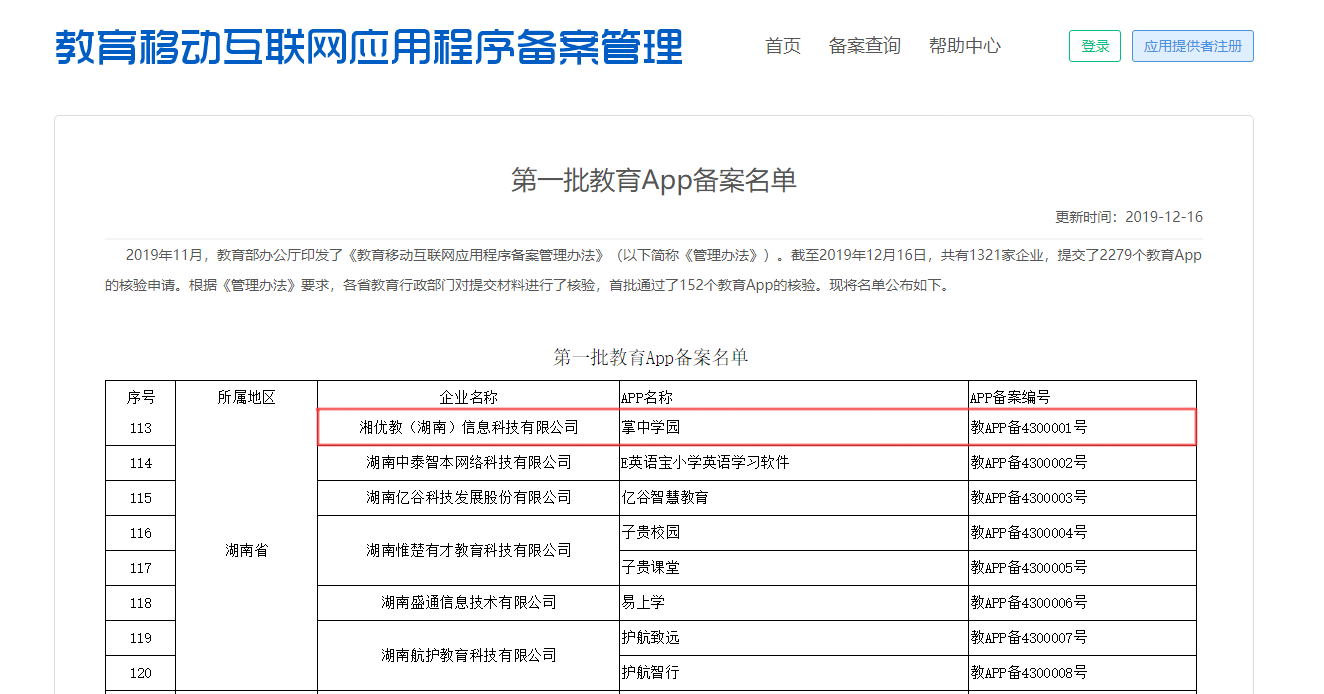Select the 掌中学园 app name cell

(x=651, y=427)
